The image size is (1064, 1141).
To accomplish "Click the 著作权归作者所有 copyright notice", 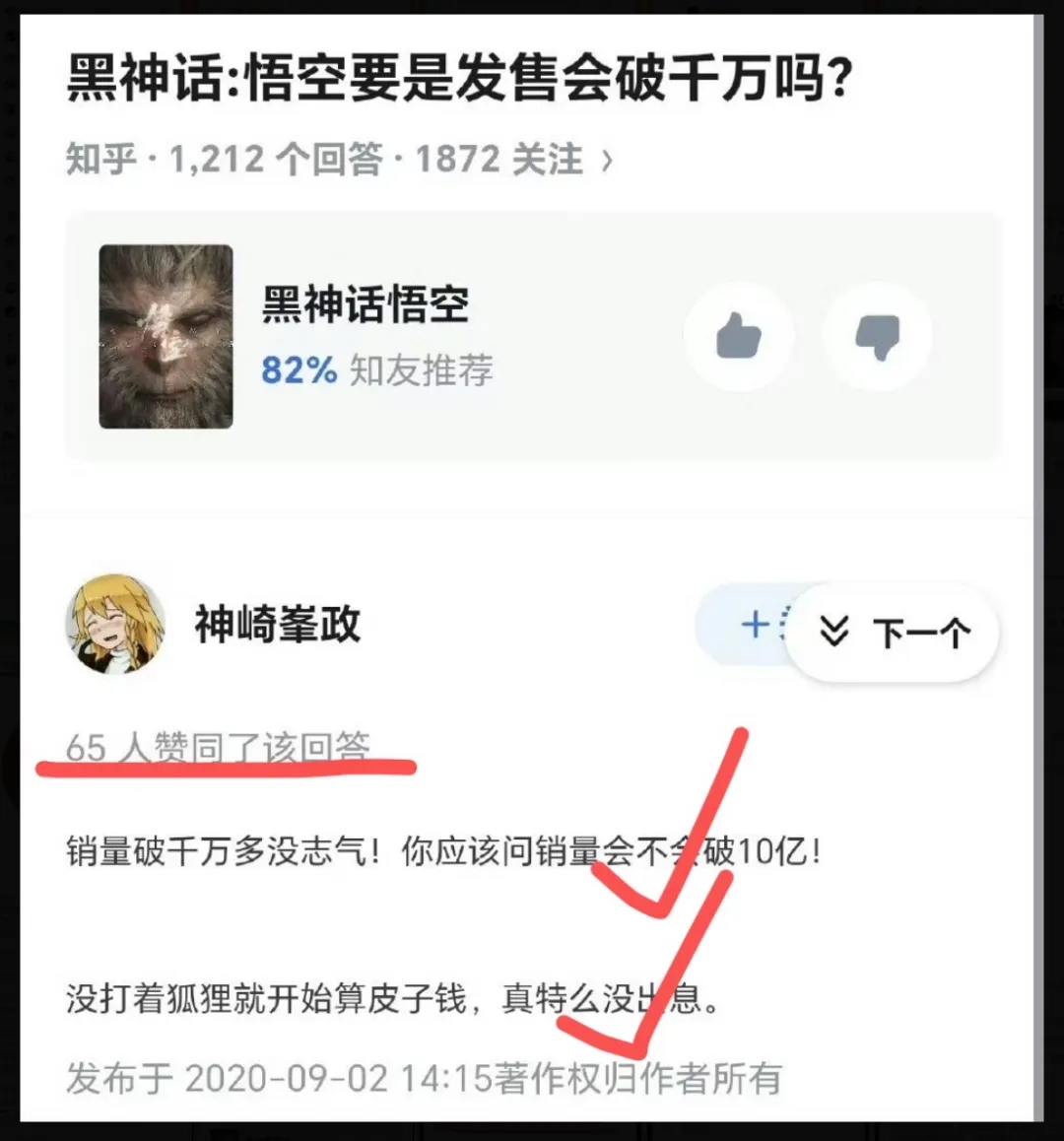I will coord(637,1078).
